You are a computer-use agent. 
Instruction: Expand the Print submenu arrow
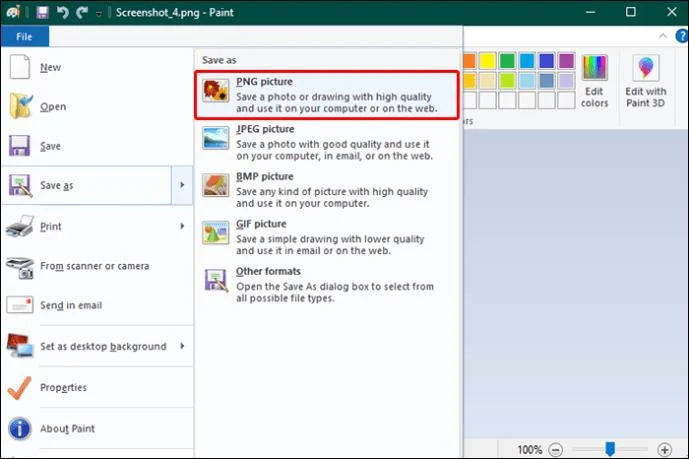tap(182, 226)
